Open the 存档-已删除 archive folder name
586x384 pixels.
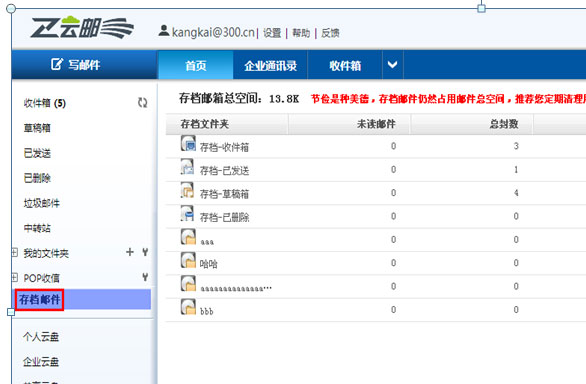(x=224, y=217)
